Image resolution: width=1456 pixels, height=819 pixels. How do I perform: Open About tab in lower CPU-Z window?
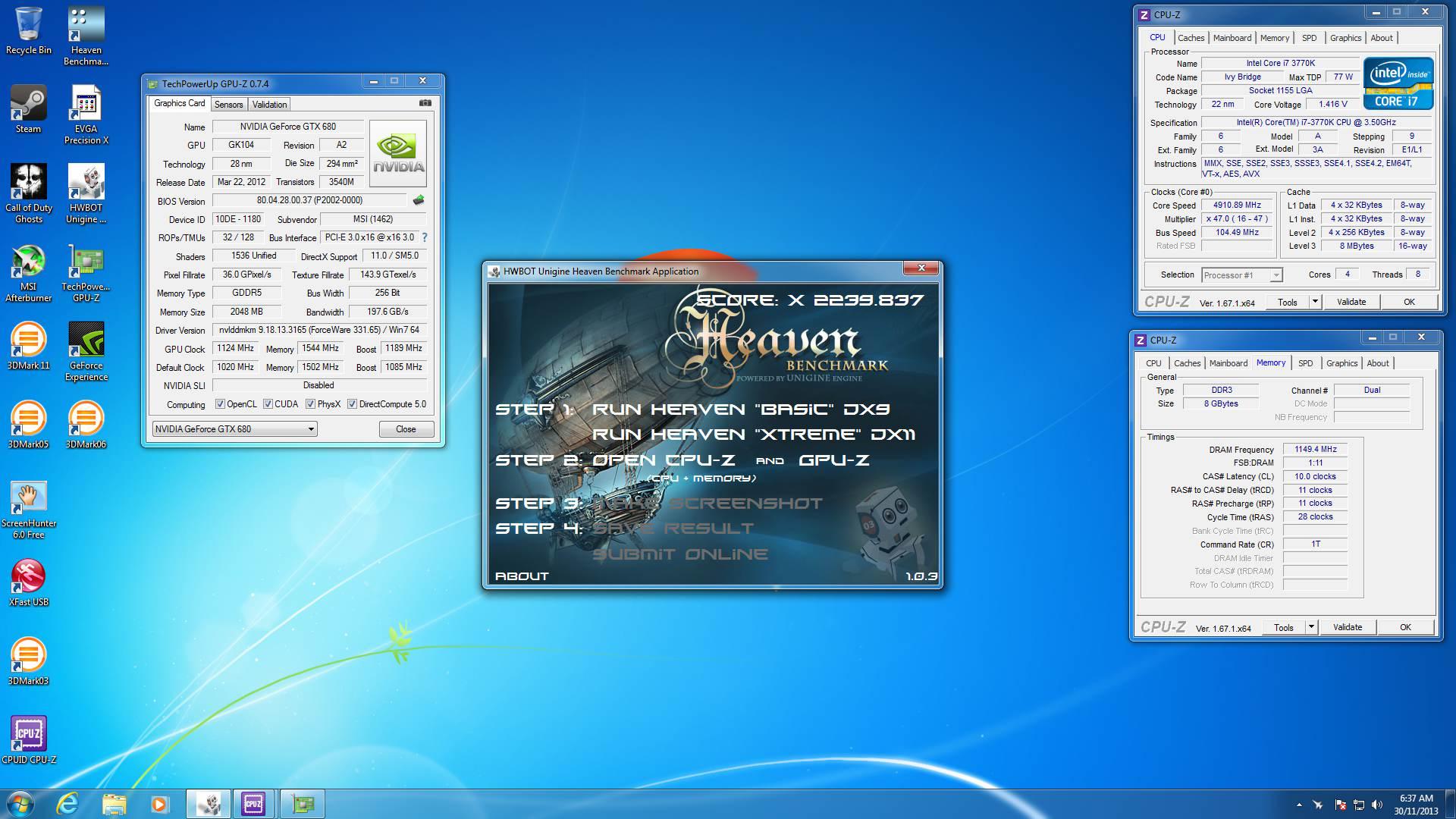1378,363
